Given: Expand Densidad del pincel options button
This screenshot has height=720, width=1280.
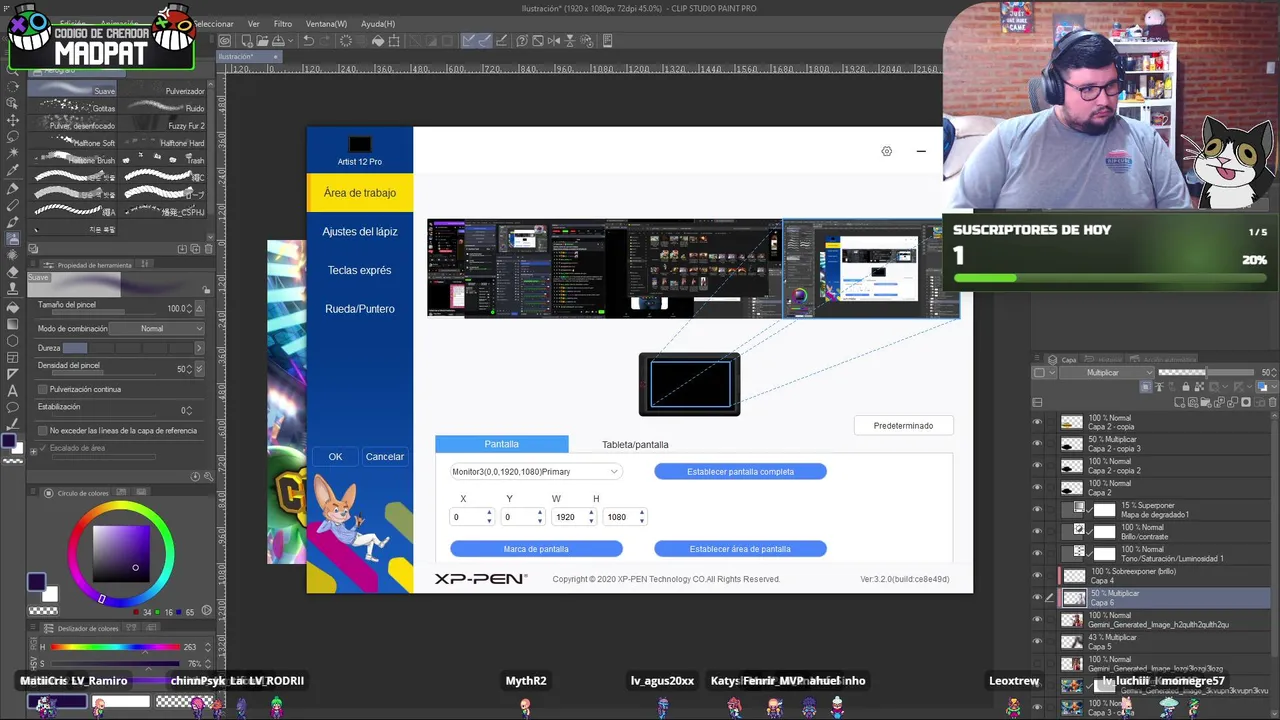Looking at the screenshot, I should (x=199, y=369).
